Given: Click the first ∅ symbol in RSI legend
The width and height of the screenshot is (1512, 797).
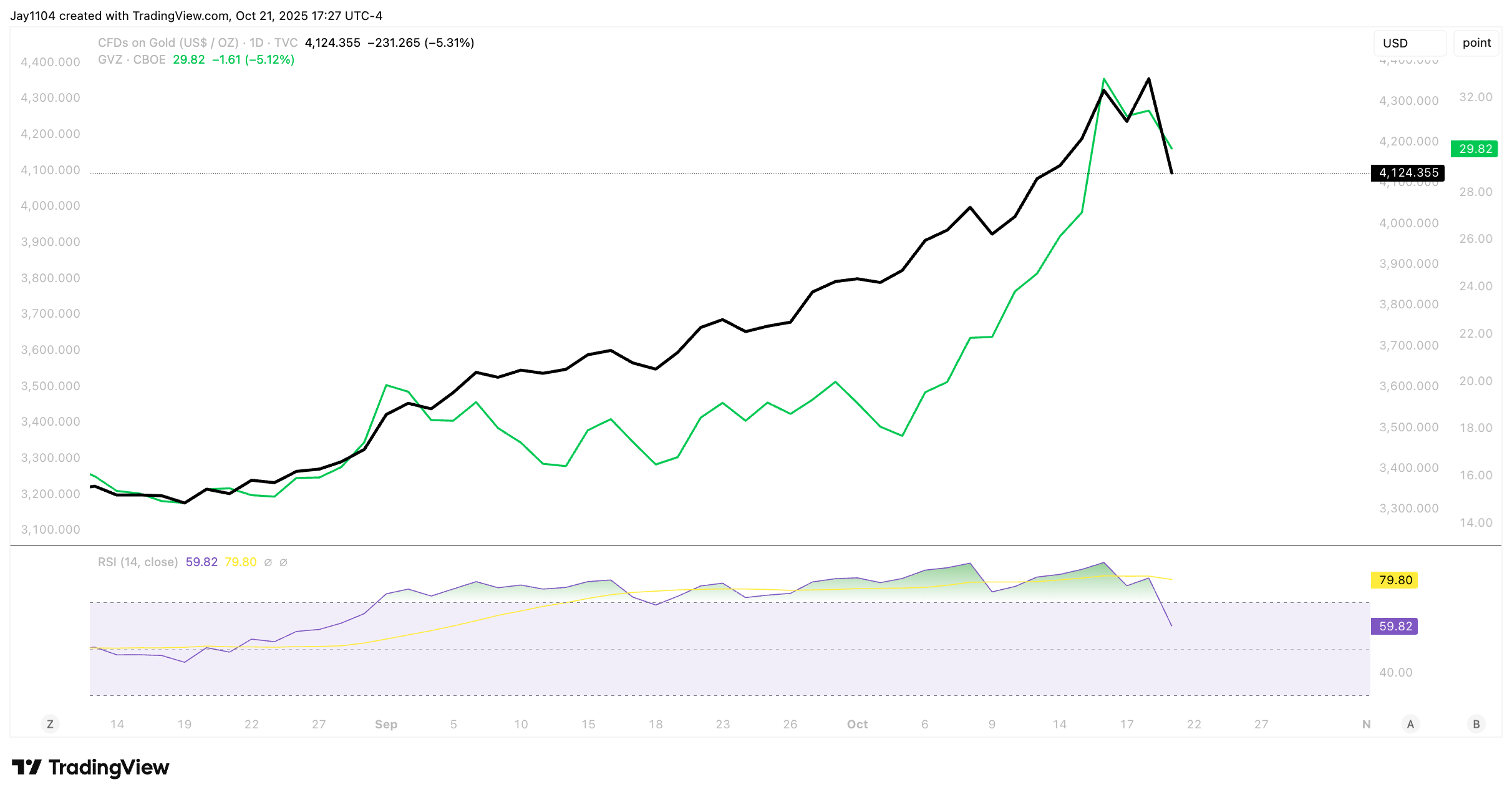Looking at the screenshot, I should tap(268, 562).
